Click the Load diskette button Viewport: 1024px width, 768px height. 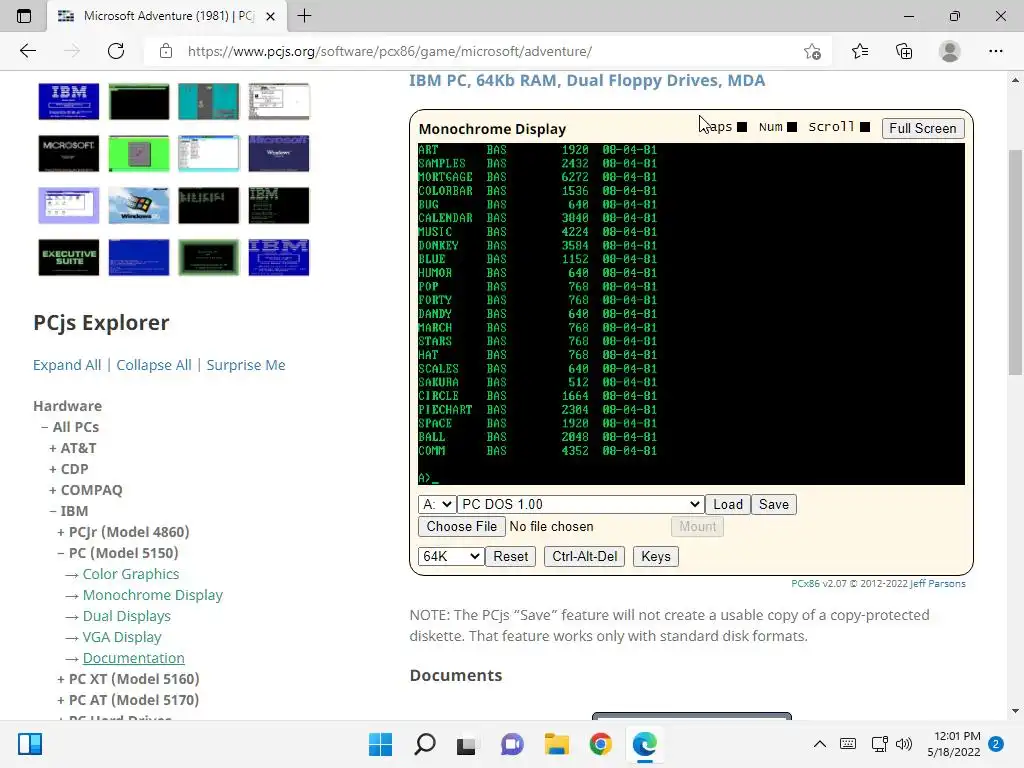tap(728, 504)
